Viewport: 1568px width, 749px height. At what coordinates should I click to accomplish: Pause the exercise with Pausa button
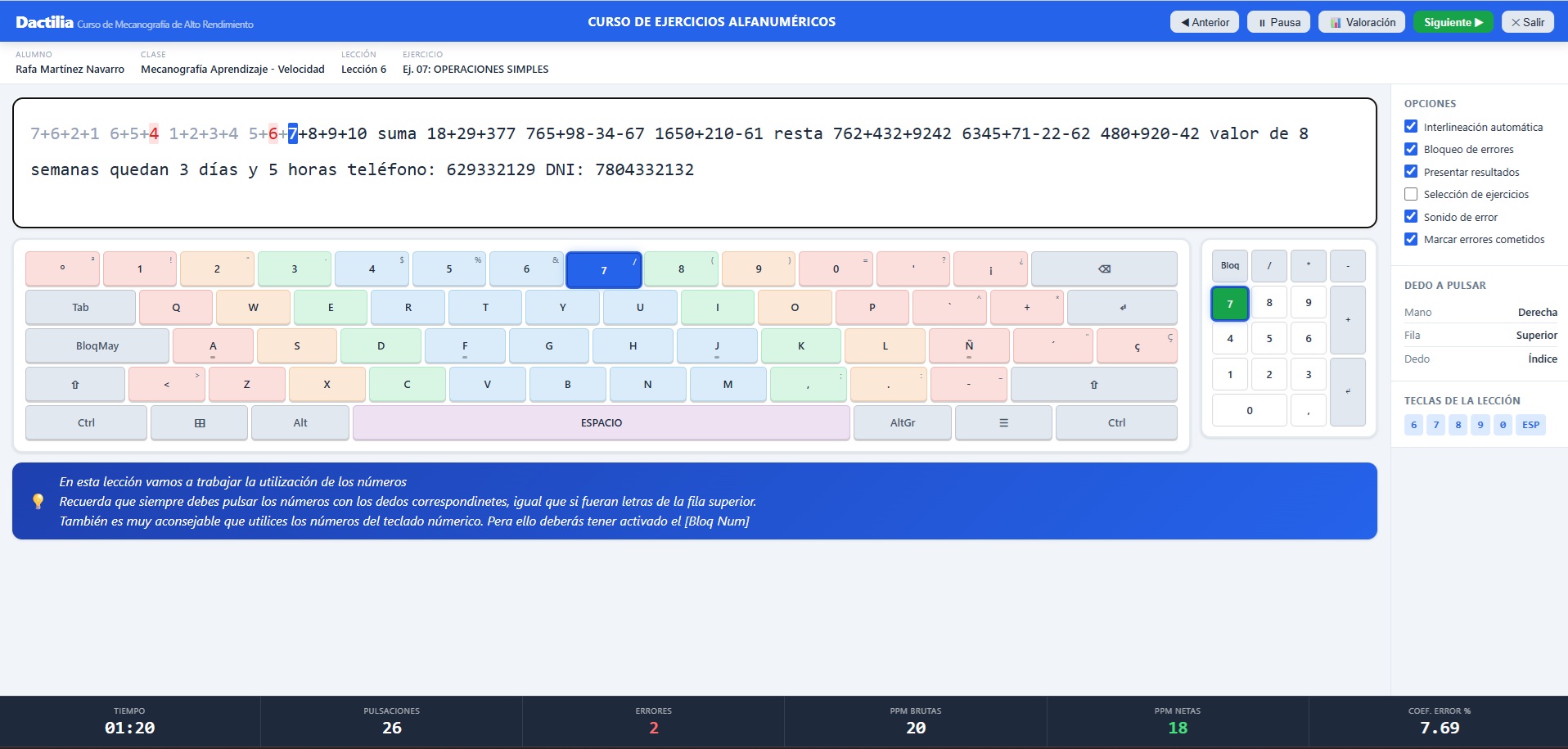coord(1279,22)
